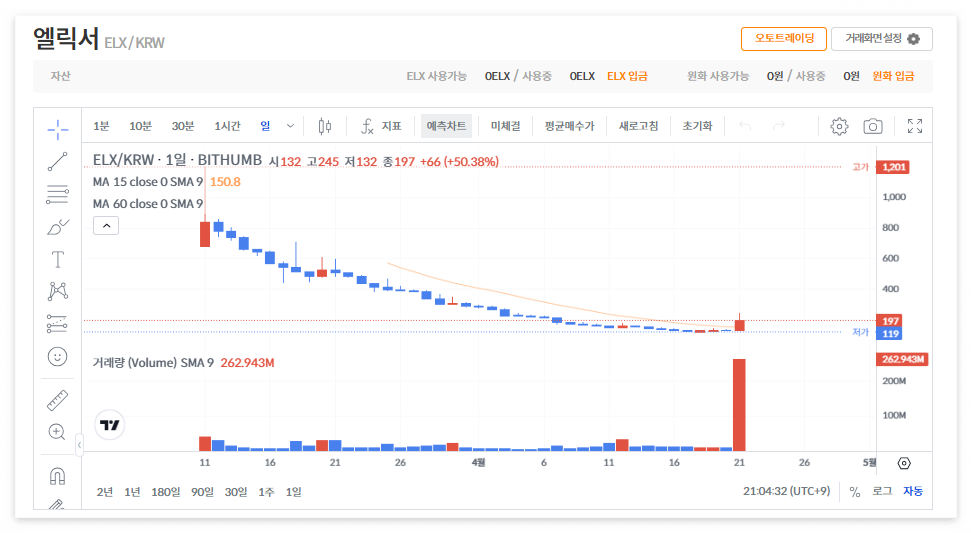Click 초기화 to reset the chart
The image size is (972, 533).
(x=697, y=126)
